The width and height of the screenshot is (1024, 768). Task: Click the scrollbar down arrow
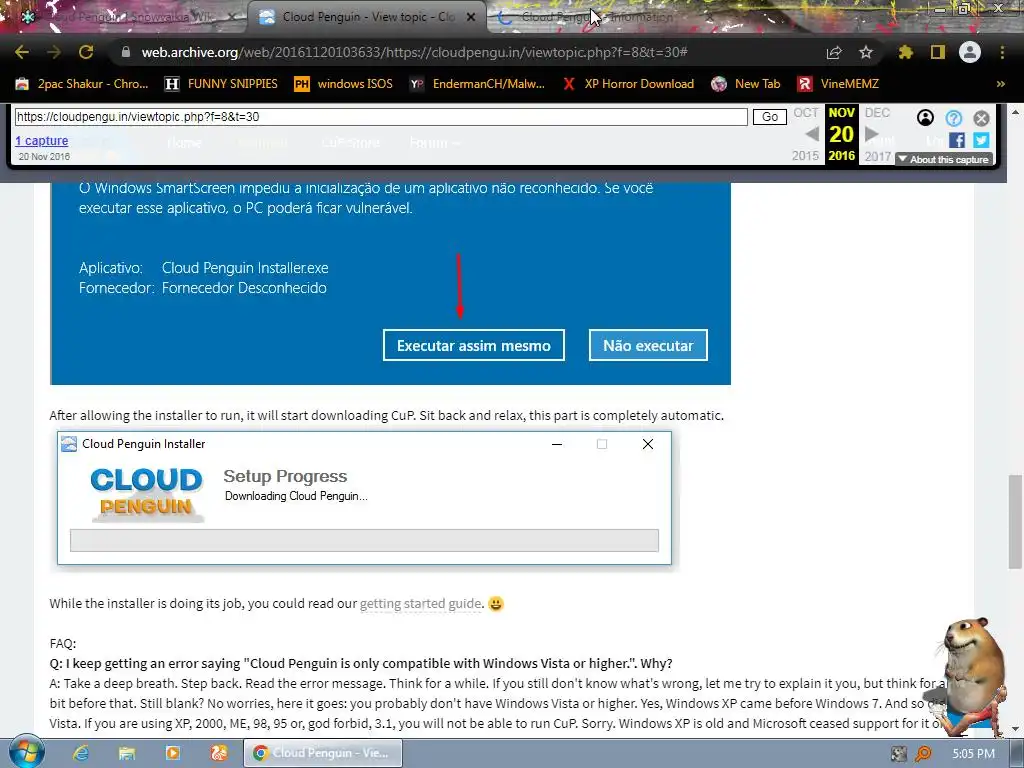[1015, 729]
